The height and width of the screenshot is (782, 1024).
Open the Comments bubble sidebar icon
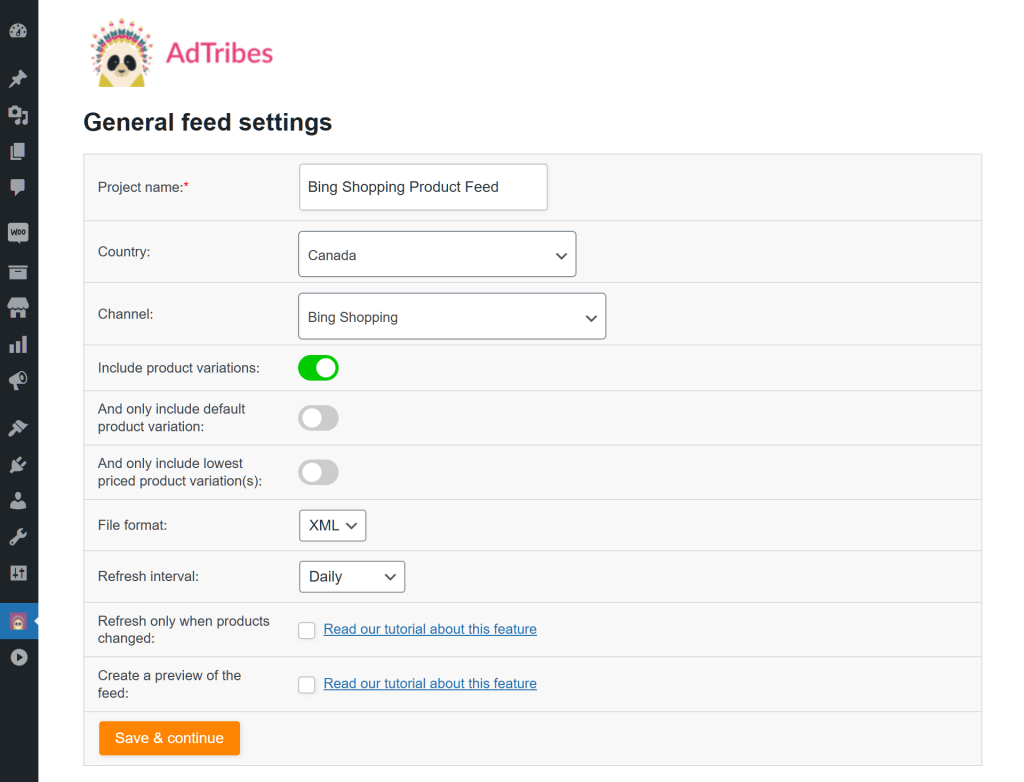click(18, 187)
